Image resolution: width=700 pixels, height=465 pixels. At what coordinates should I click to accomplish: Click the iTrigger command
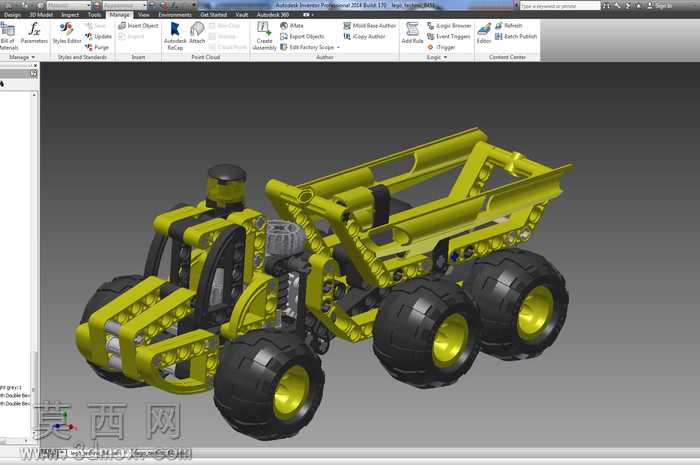(x=441, y=47)
